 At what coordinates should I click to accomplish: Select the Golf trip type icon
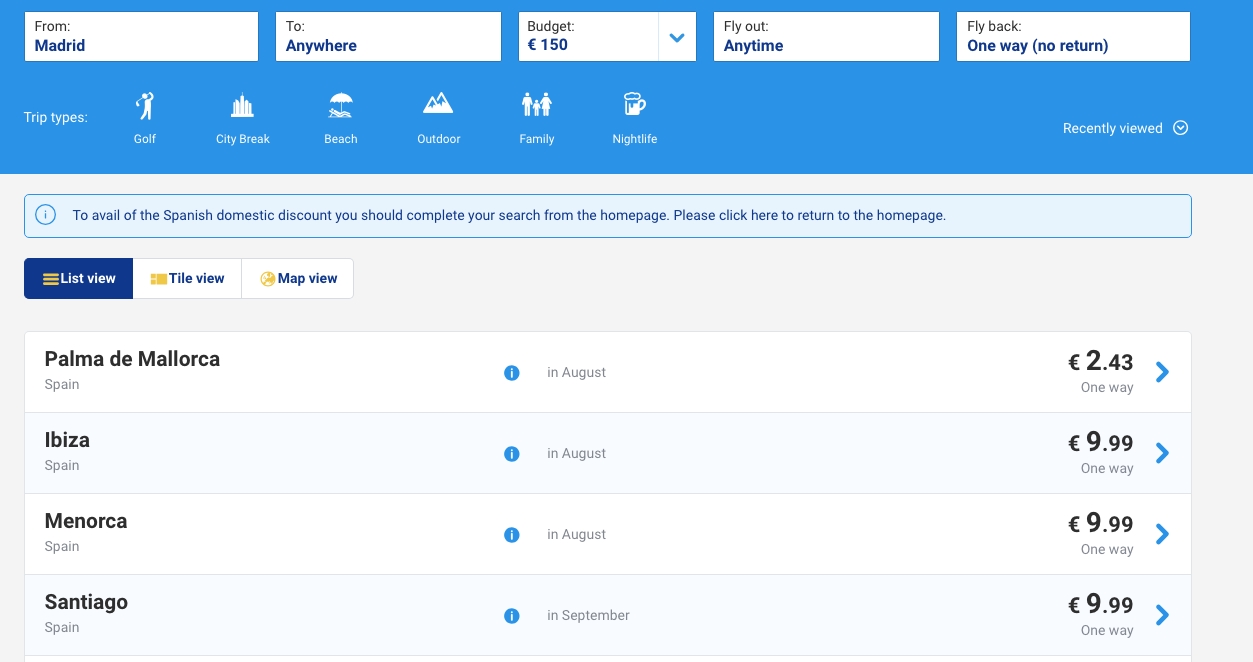(145, 106)
